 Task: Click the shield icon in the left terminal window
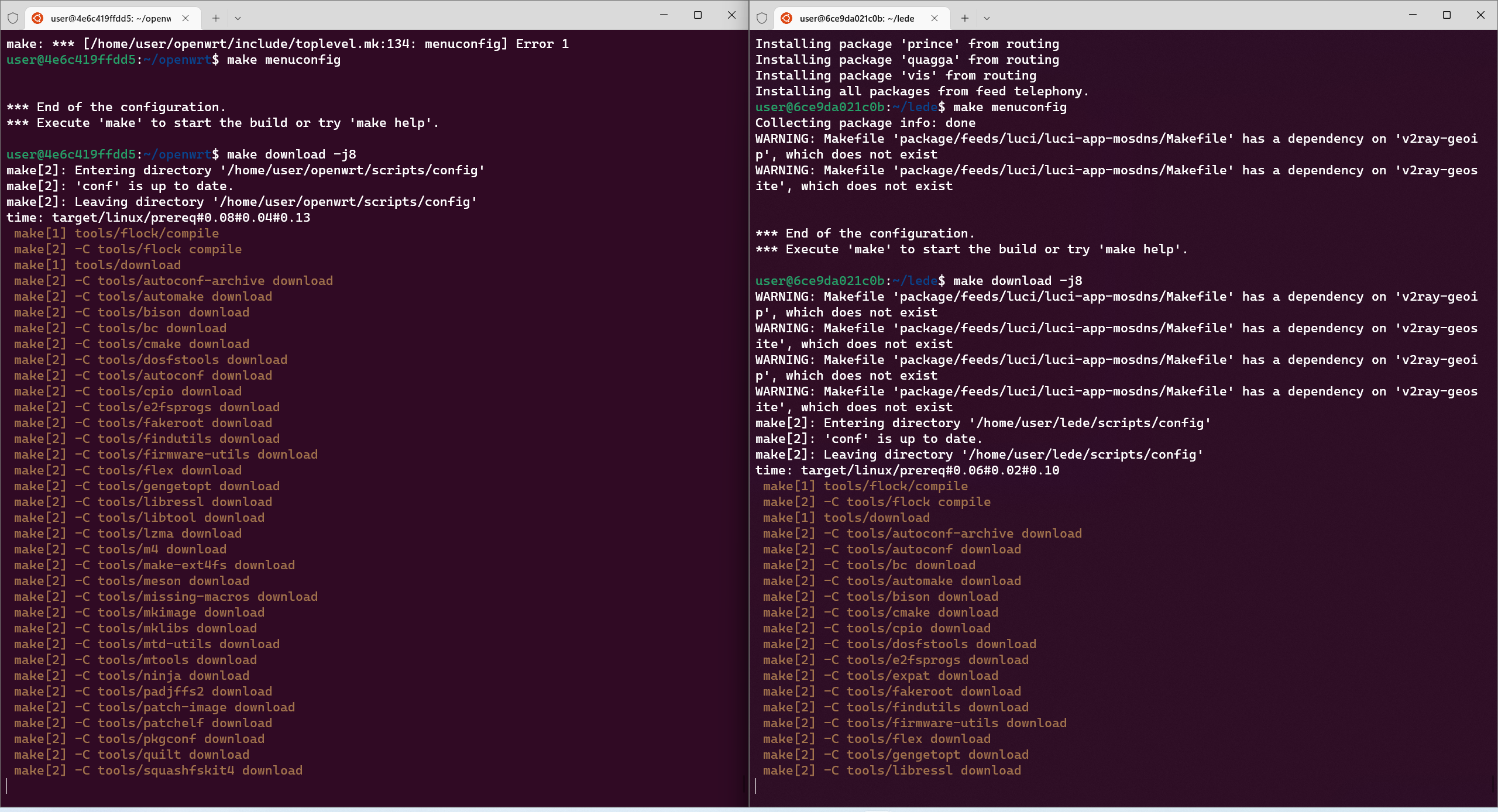(x=13, y=18)
